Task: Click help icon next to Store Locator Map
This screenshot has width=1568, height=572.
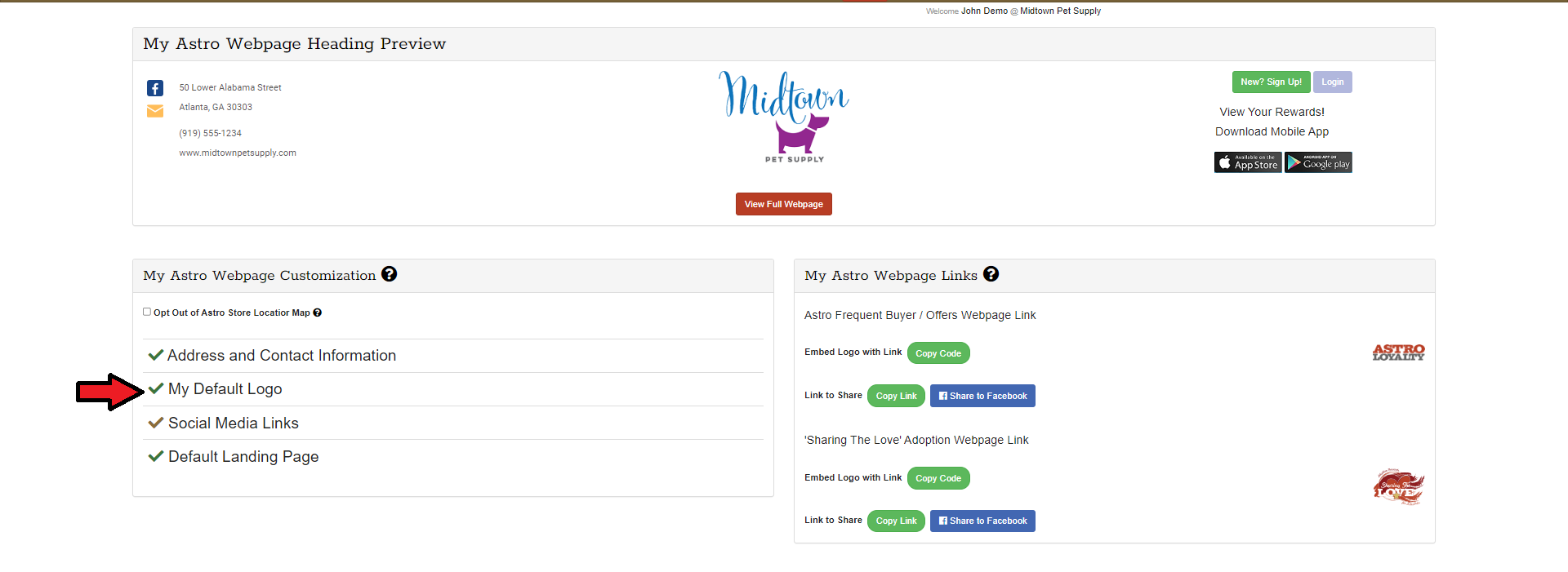Action: pos(318,313)
